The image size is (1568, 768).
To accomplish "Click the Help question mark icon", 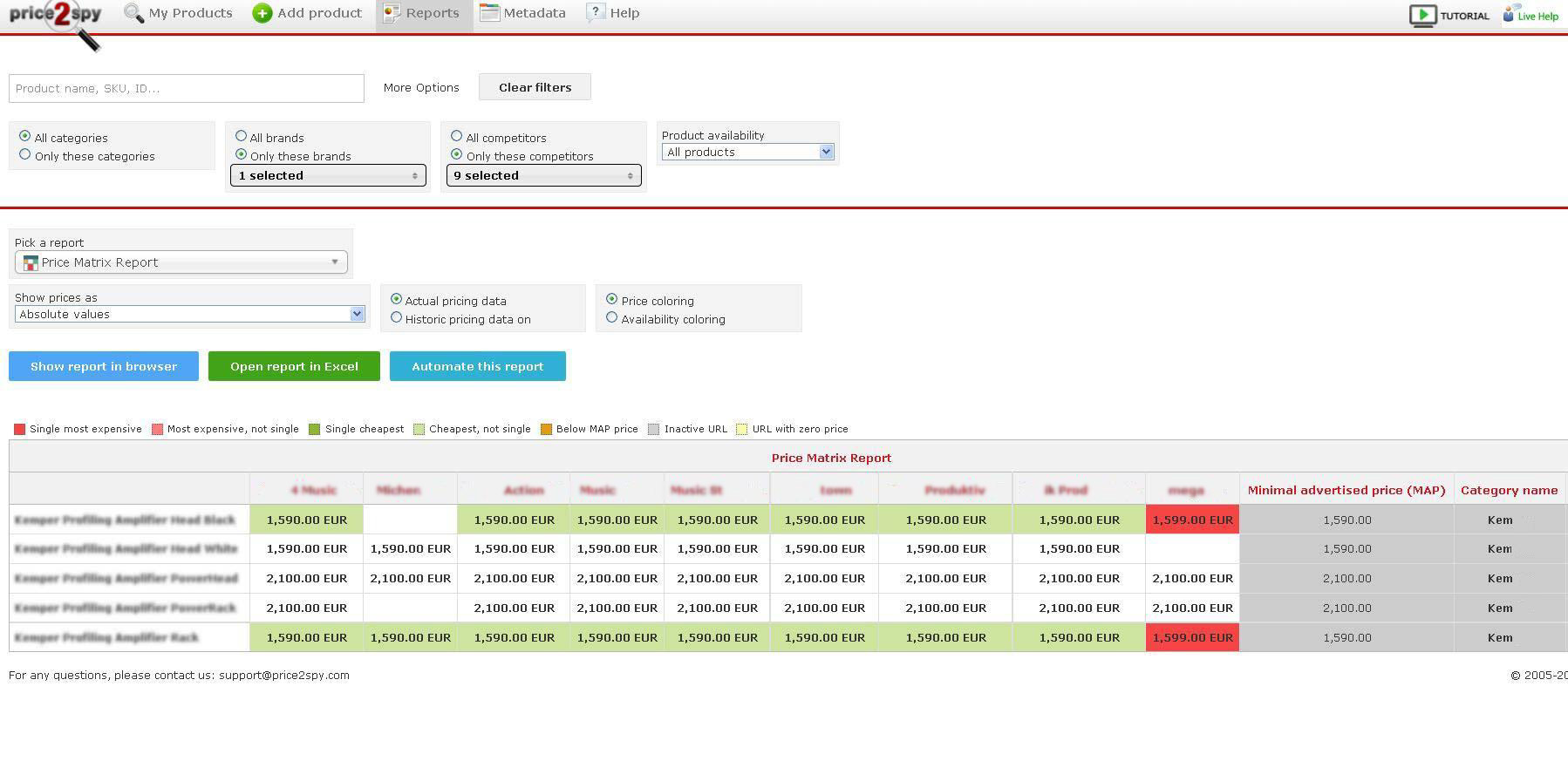I will pyautogui.click(x=595, y=12).
